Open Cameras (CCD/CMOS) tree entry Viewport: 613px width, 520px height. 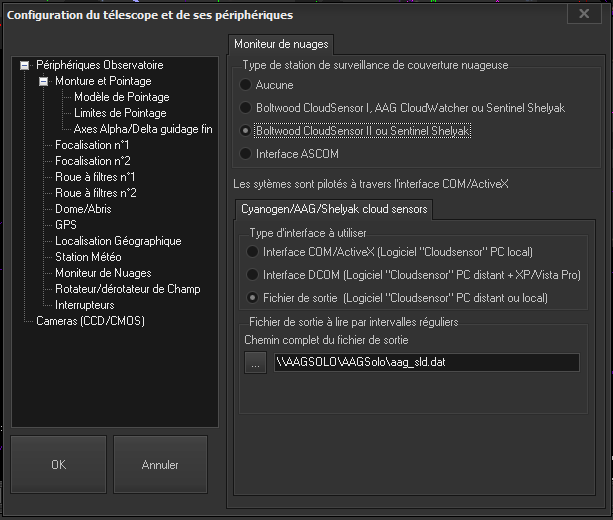89,321
